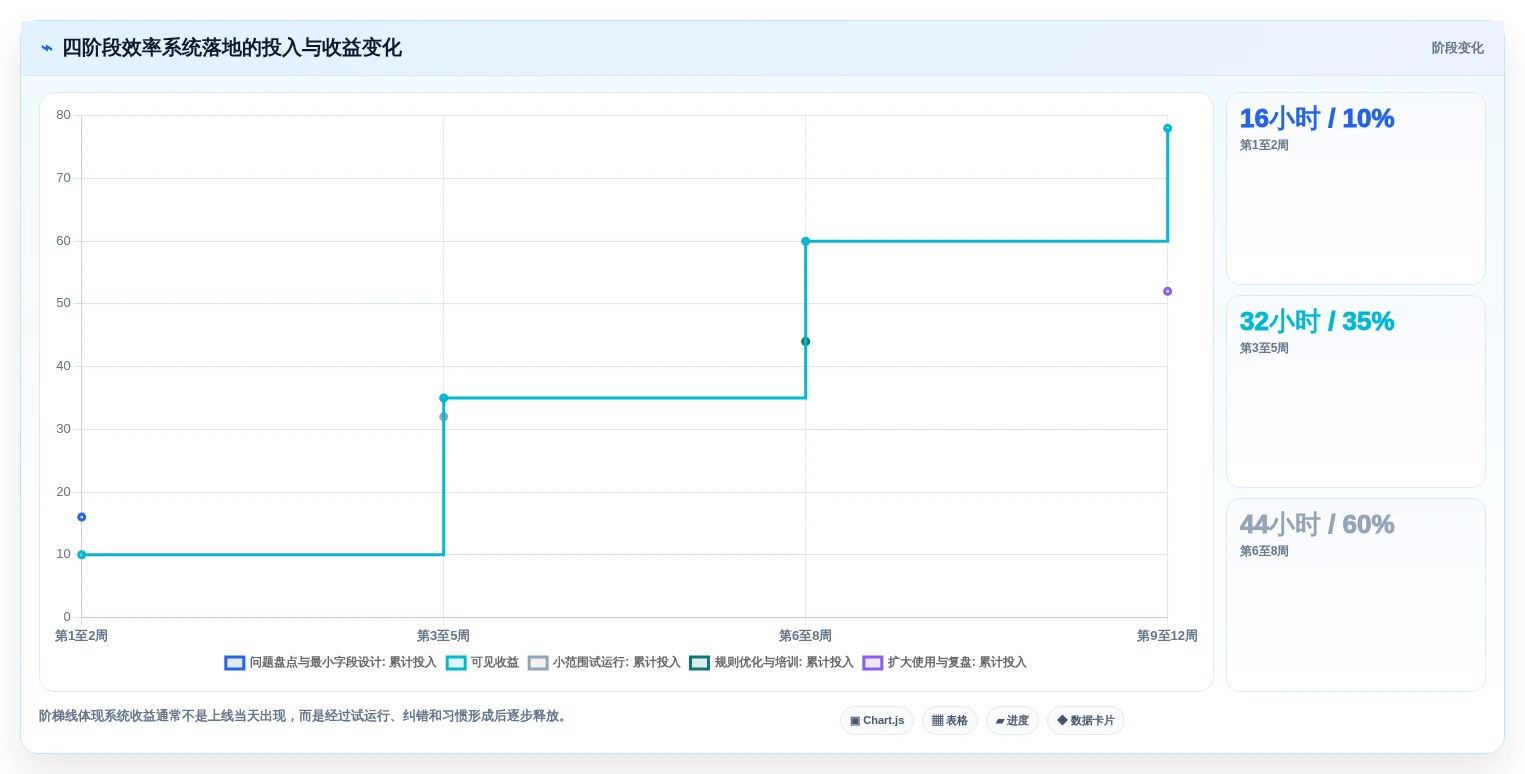Click the gray data point at 32 for 第3至5周
1525x774 pixels.
click(444, 417)
